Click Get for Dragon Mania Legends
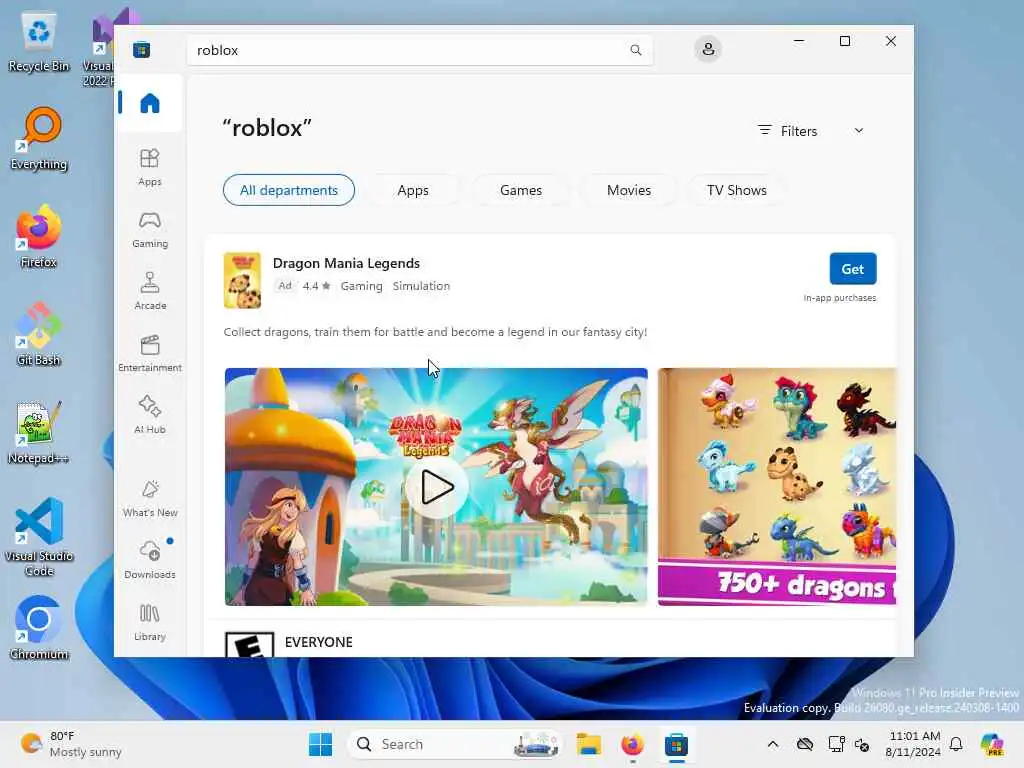This screenshot has height=768, width=1024. click(852, 269)
